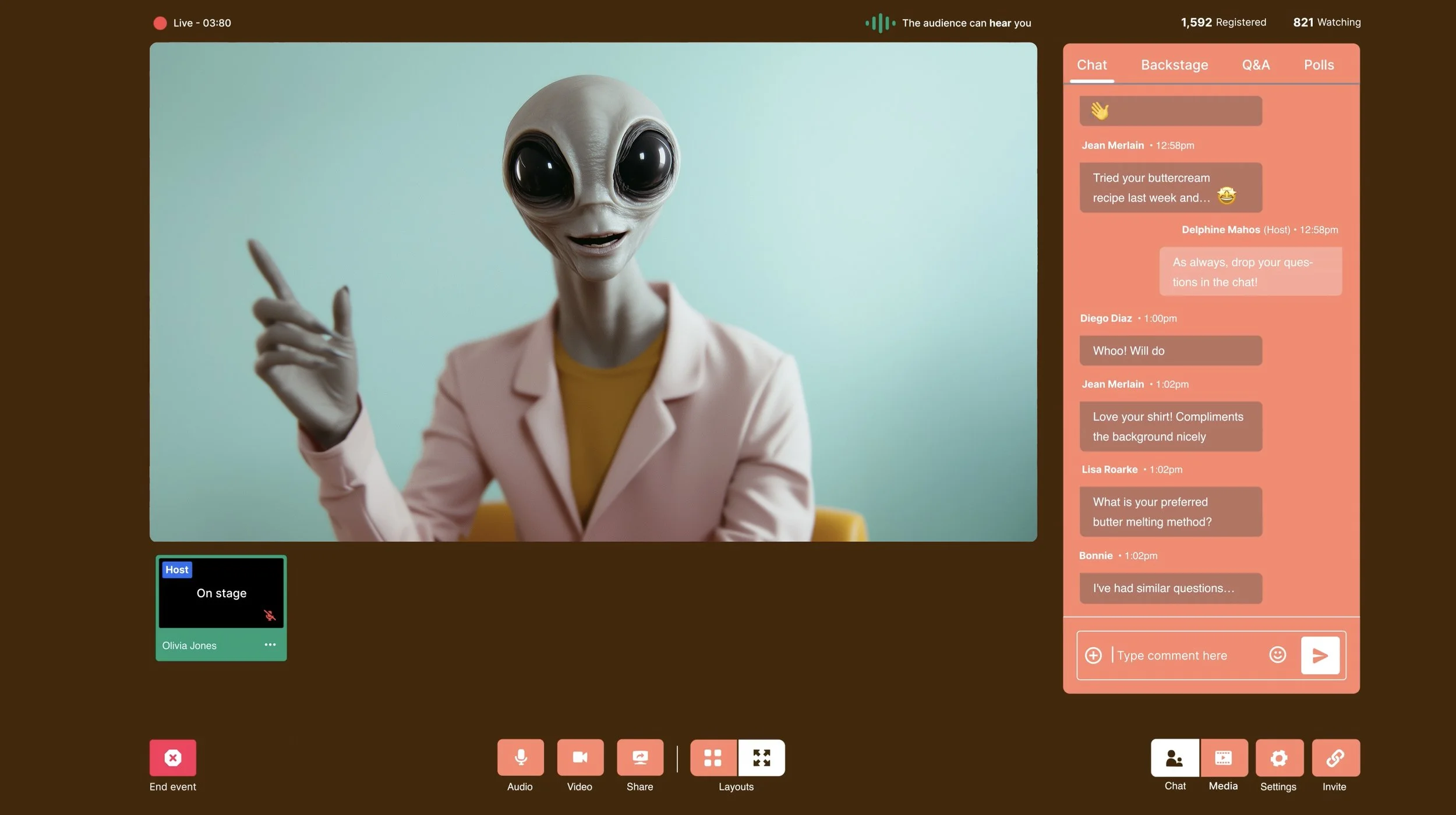1456x815 pixels.
Task: Click Lisa Roarke's butter melting question message
Action: click(1170, 512)
